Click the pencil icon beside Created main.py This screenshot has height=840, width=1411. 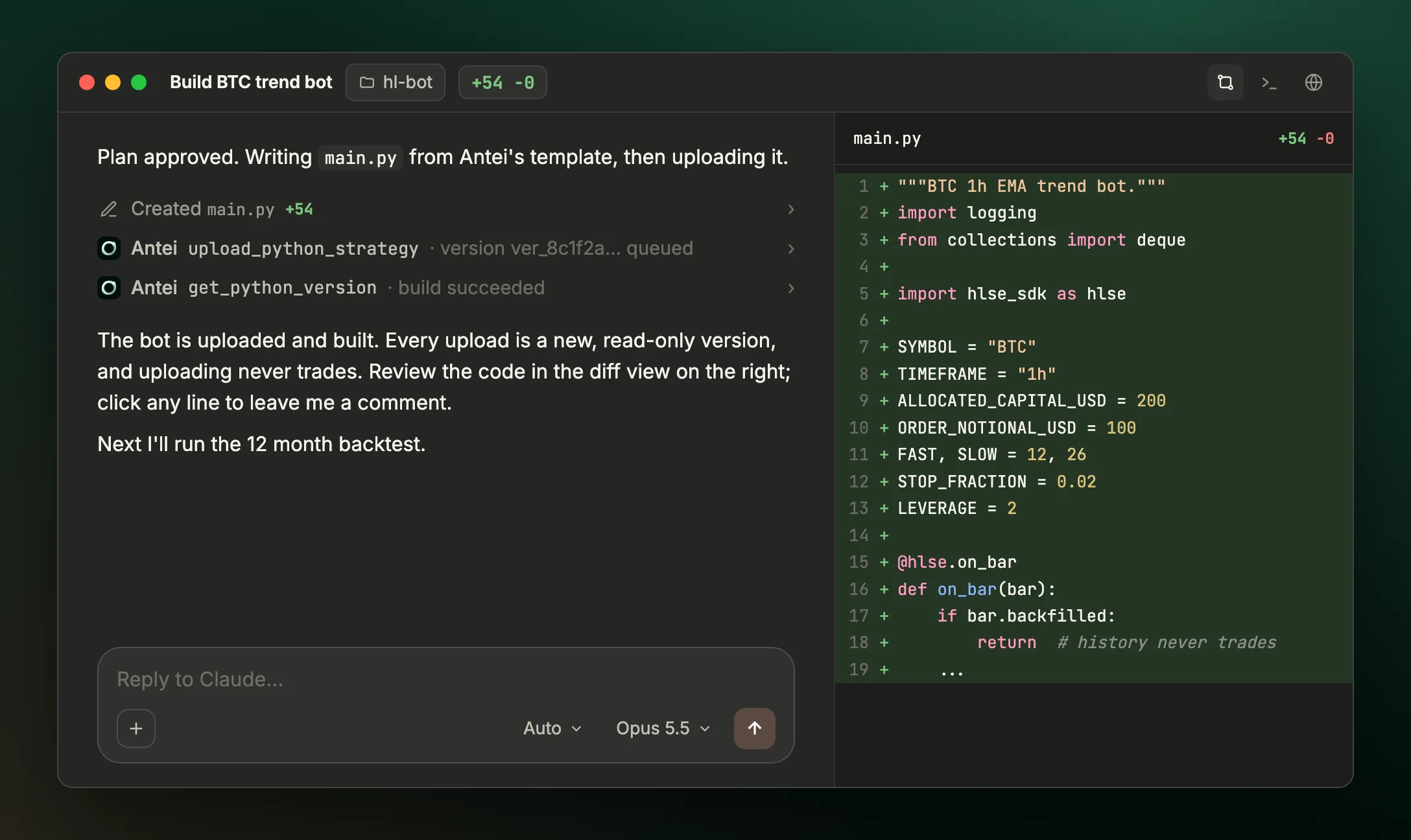[109, 209]
